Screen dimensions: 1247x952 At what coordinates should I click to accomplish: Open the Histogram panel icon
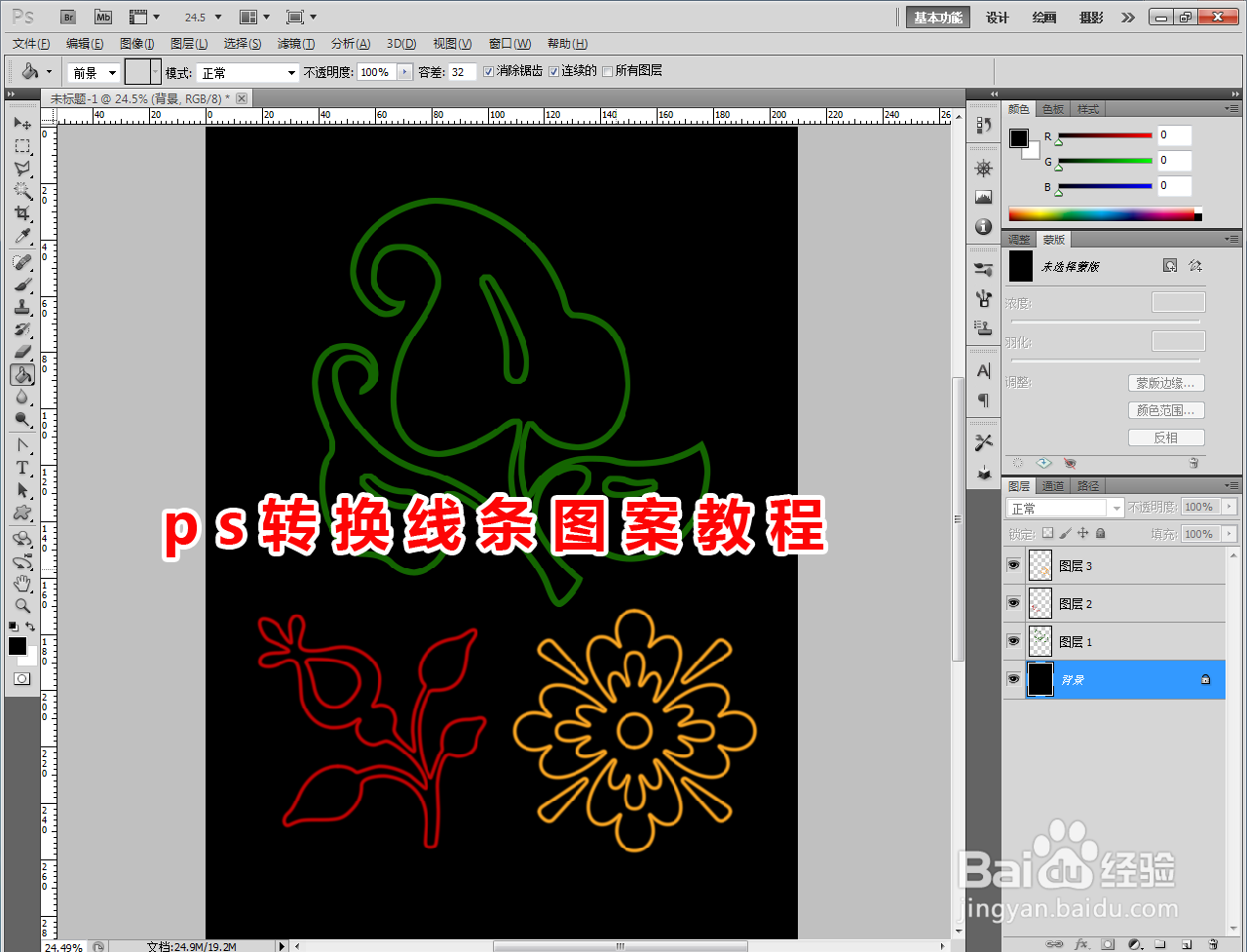point(983,197)
